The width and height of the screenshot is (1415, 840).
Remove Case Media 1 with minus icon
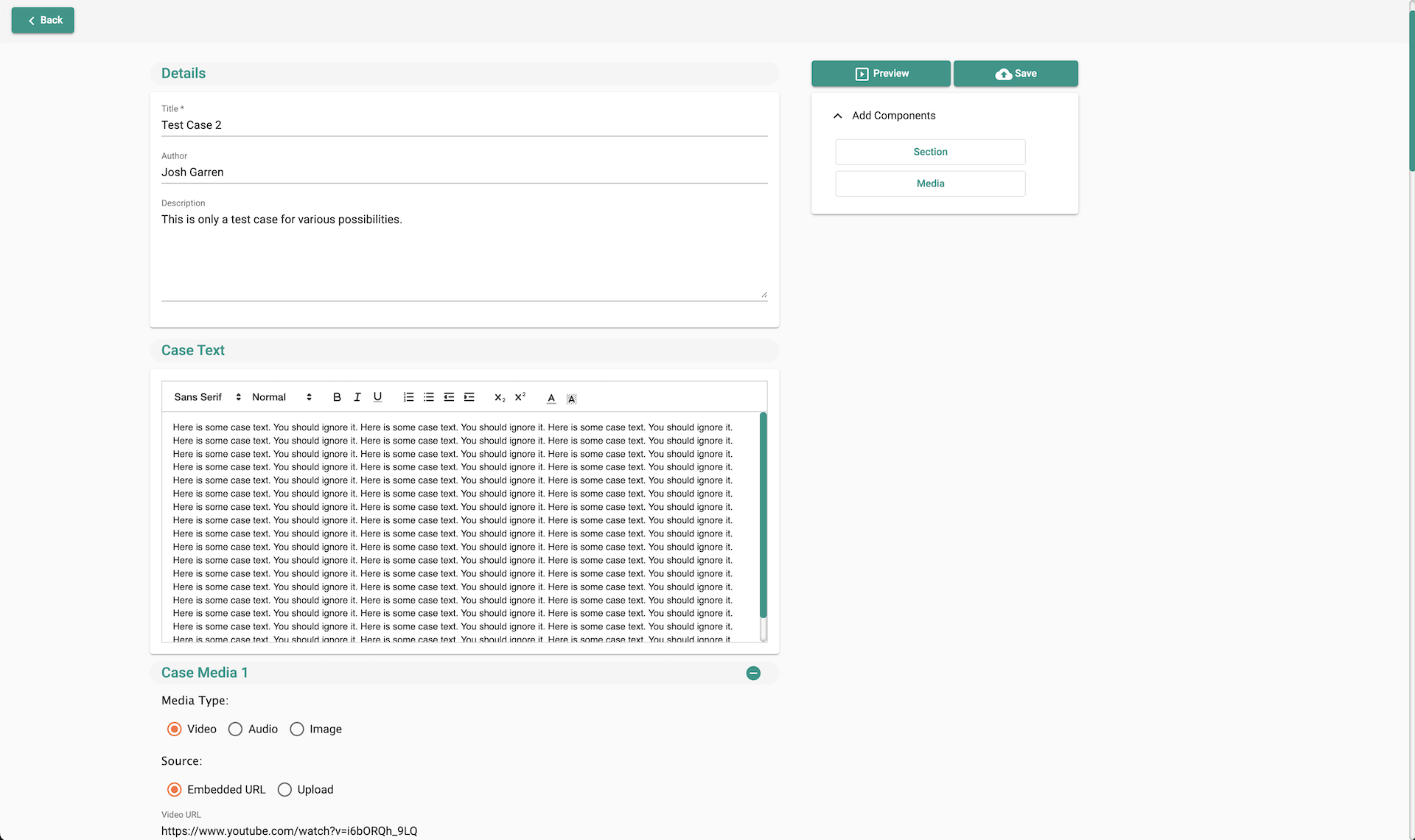tap(753, 673)
